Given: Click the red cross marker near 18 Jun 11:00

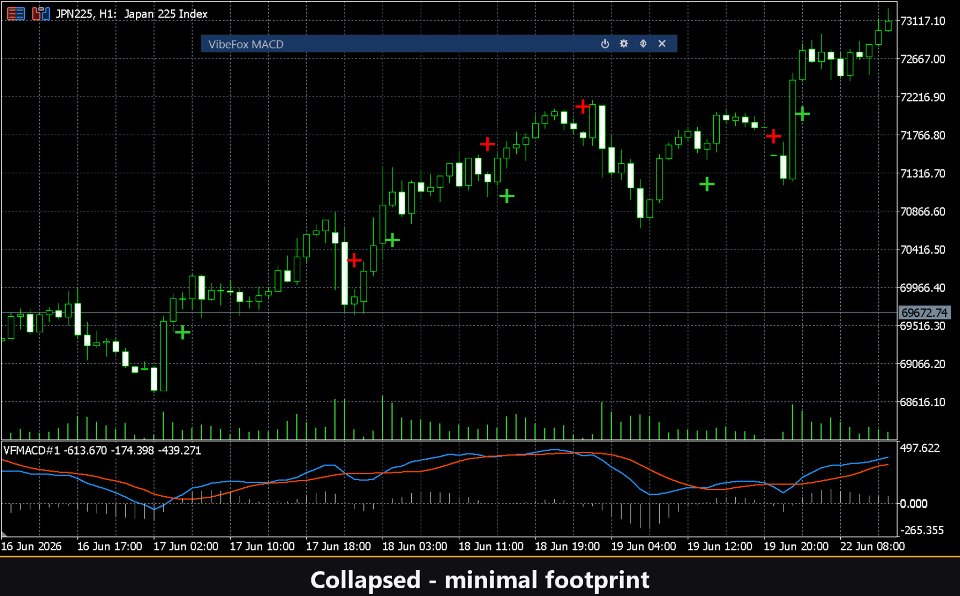Looking at the screenshot, I should tap(487, 144).
